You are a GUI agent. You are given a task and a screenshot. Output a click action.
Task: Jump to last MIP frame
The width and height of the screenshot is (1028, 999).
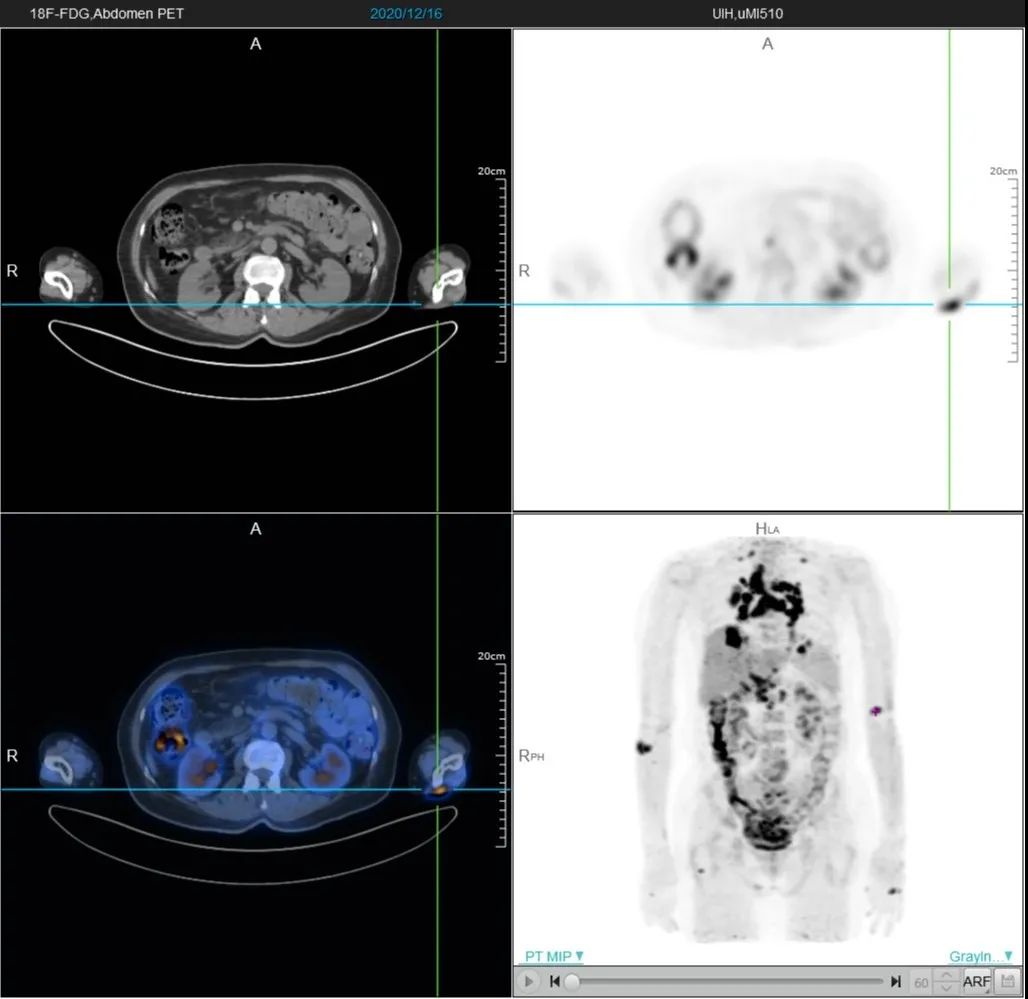(896, 981)
